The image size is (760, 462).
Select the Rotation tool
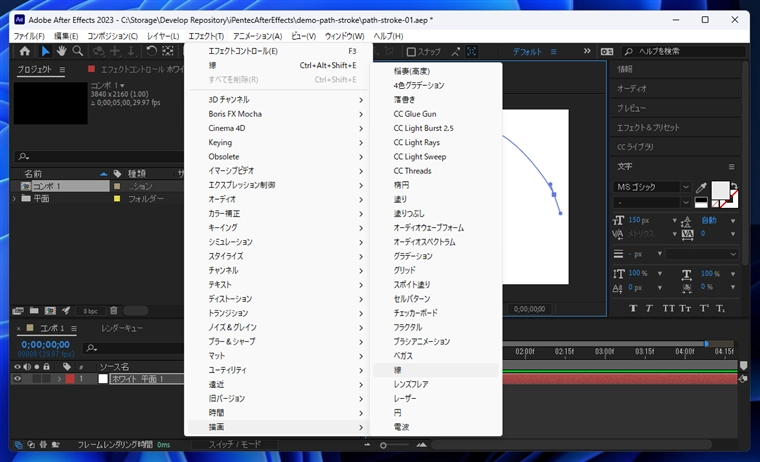tap(151, 51)
